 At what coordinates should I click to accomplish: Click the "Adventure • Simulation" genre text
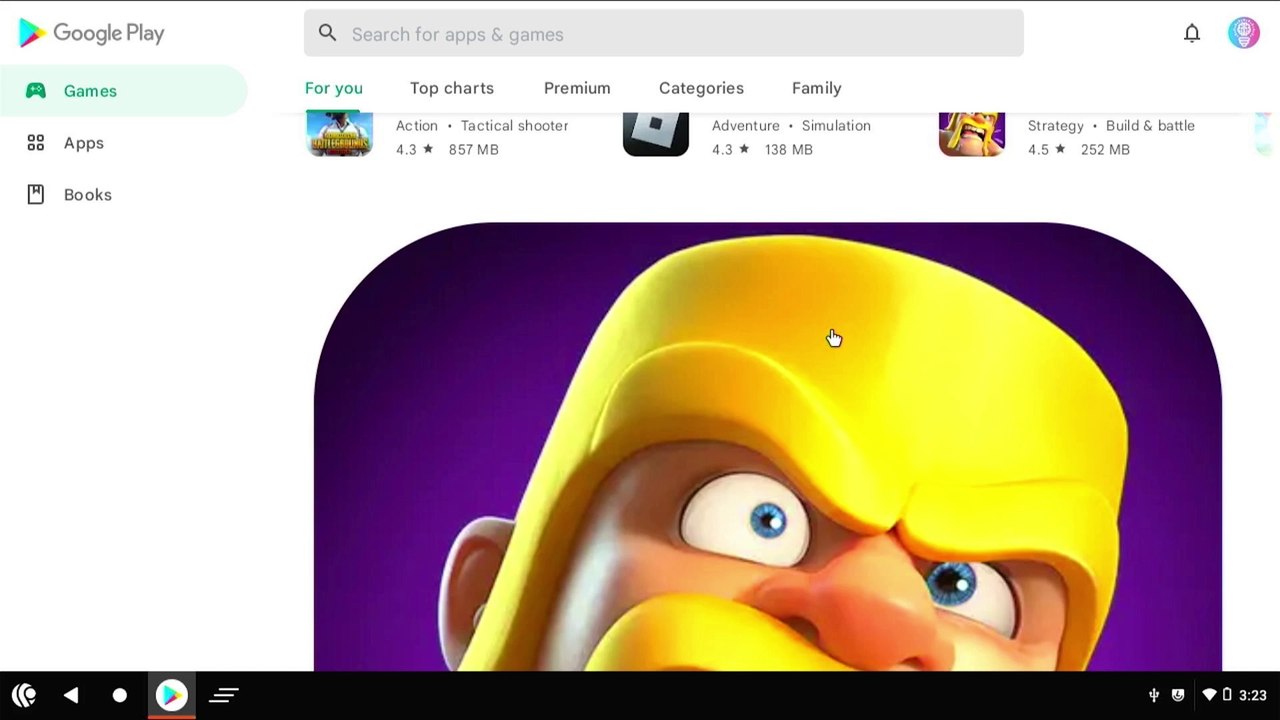(x=791, y=126)
